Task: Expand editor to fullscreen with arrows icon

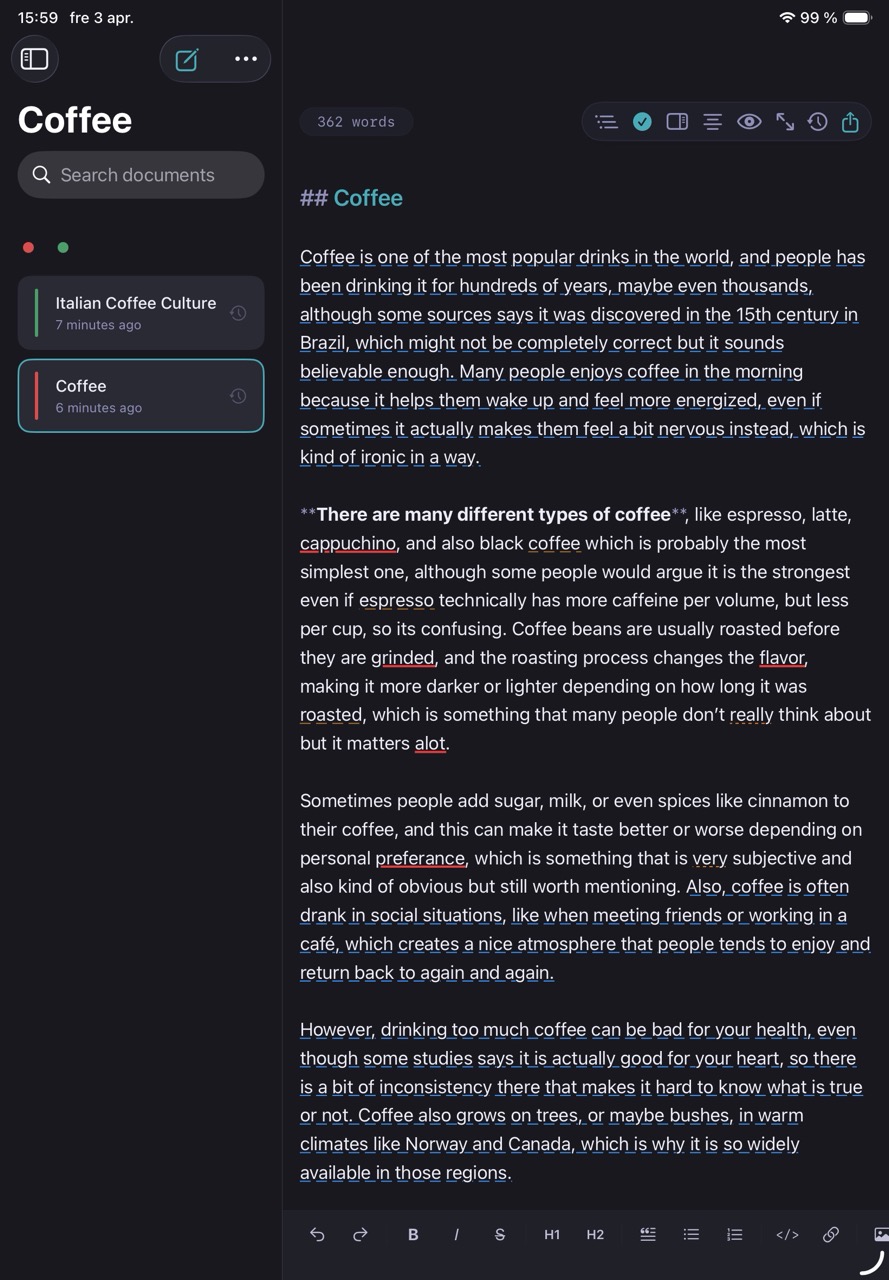Action: (785, 122)
